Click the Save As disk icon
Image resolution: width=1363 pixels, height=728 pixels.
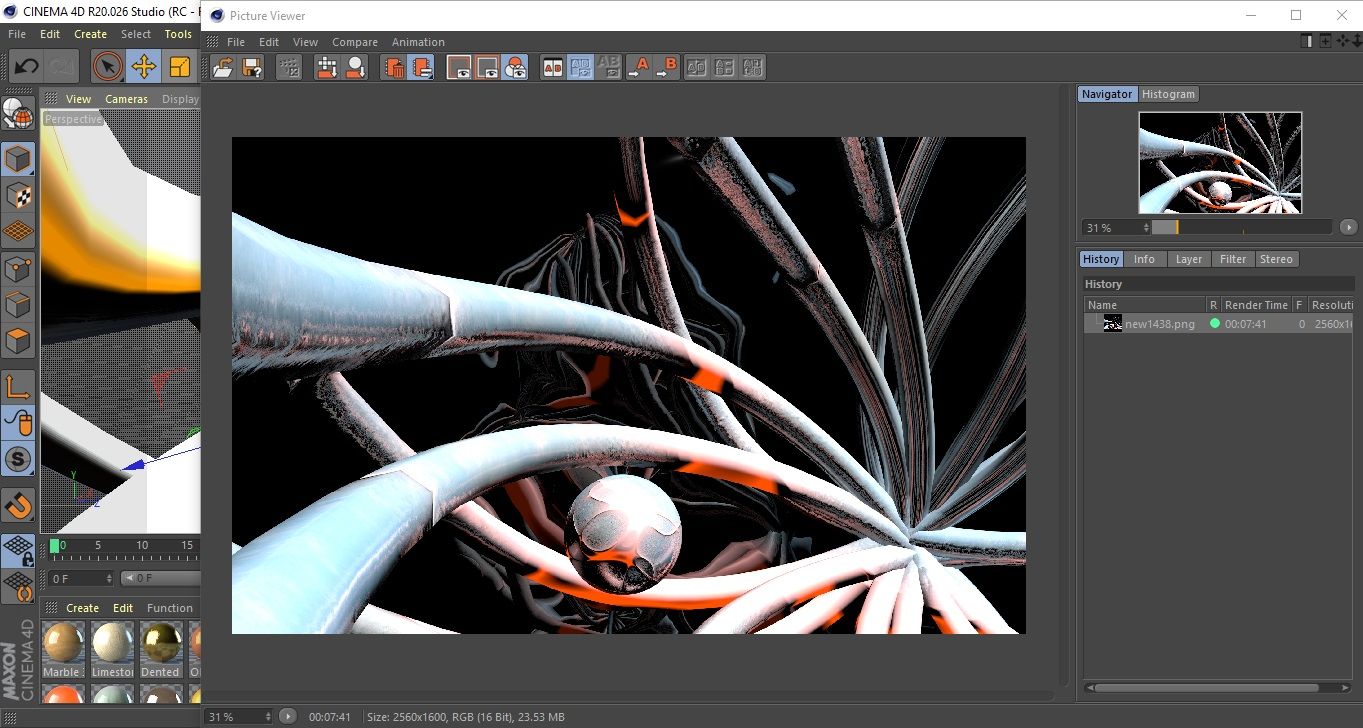252,68
